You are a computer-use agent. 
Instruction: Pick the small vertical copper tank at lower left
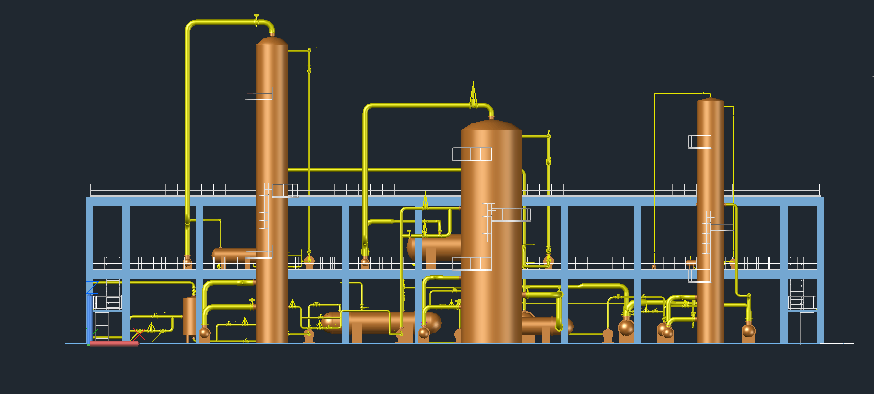[190, 317]
